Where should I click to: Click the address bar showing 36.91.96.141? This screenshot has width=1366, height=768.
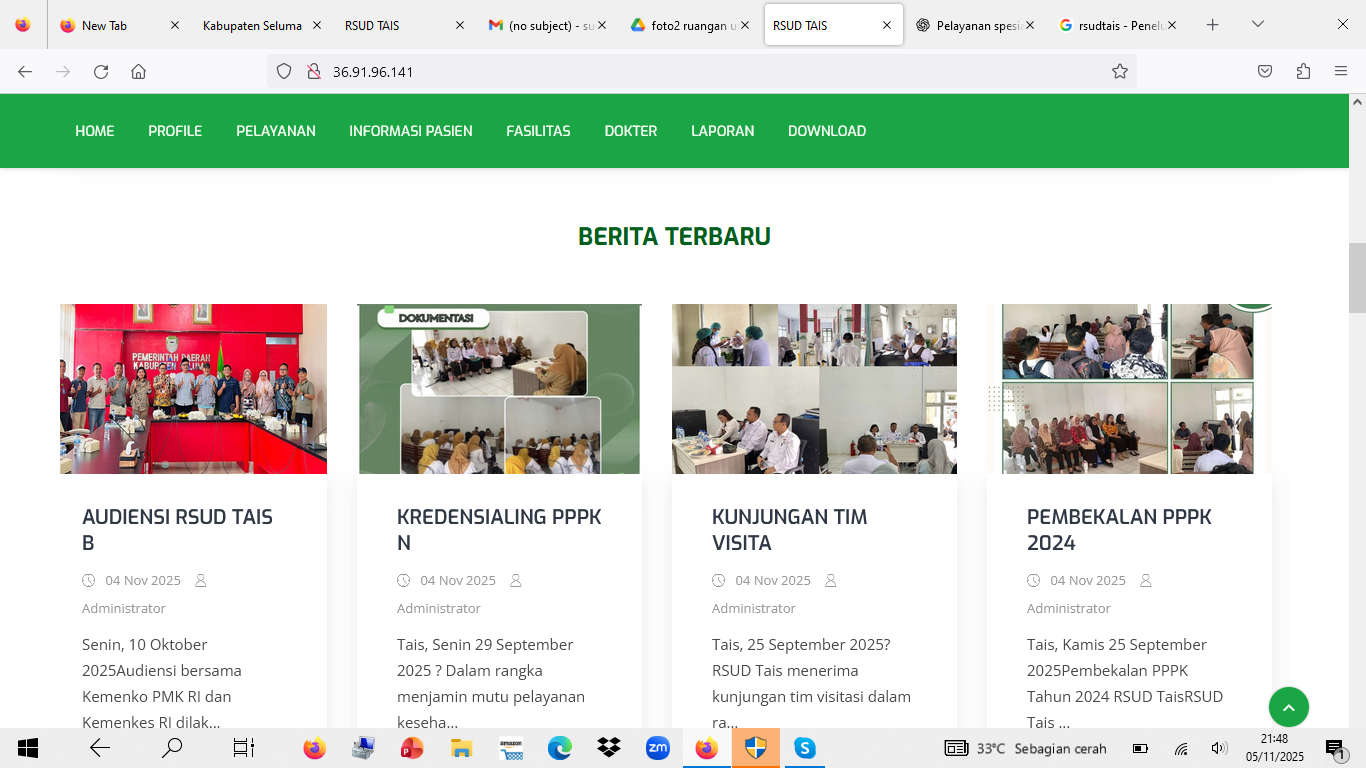[700, 72]
